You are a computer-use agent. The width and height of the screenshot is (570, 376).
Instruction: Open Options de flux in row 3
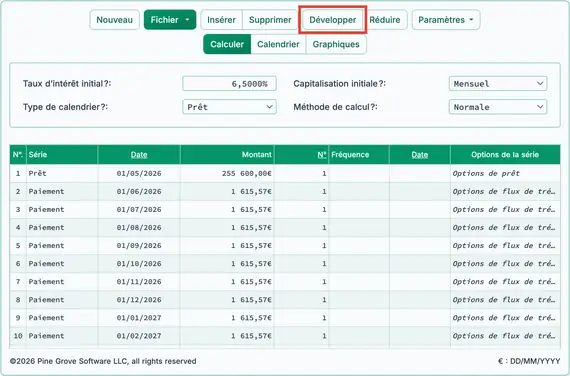[505, 209]
